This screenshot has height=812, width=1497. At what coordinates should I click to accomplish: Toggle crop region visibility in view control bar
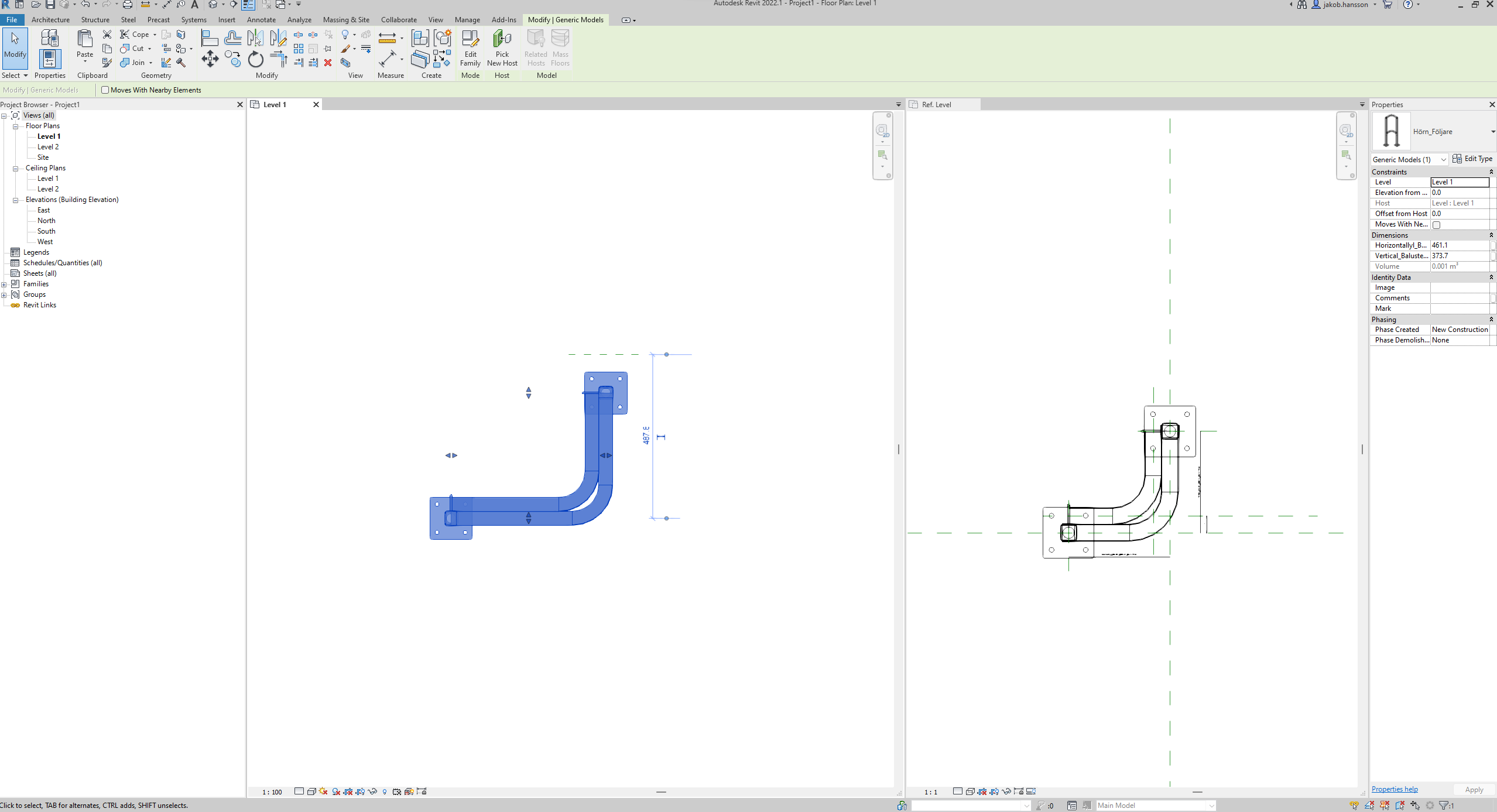360,792
